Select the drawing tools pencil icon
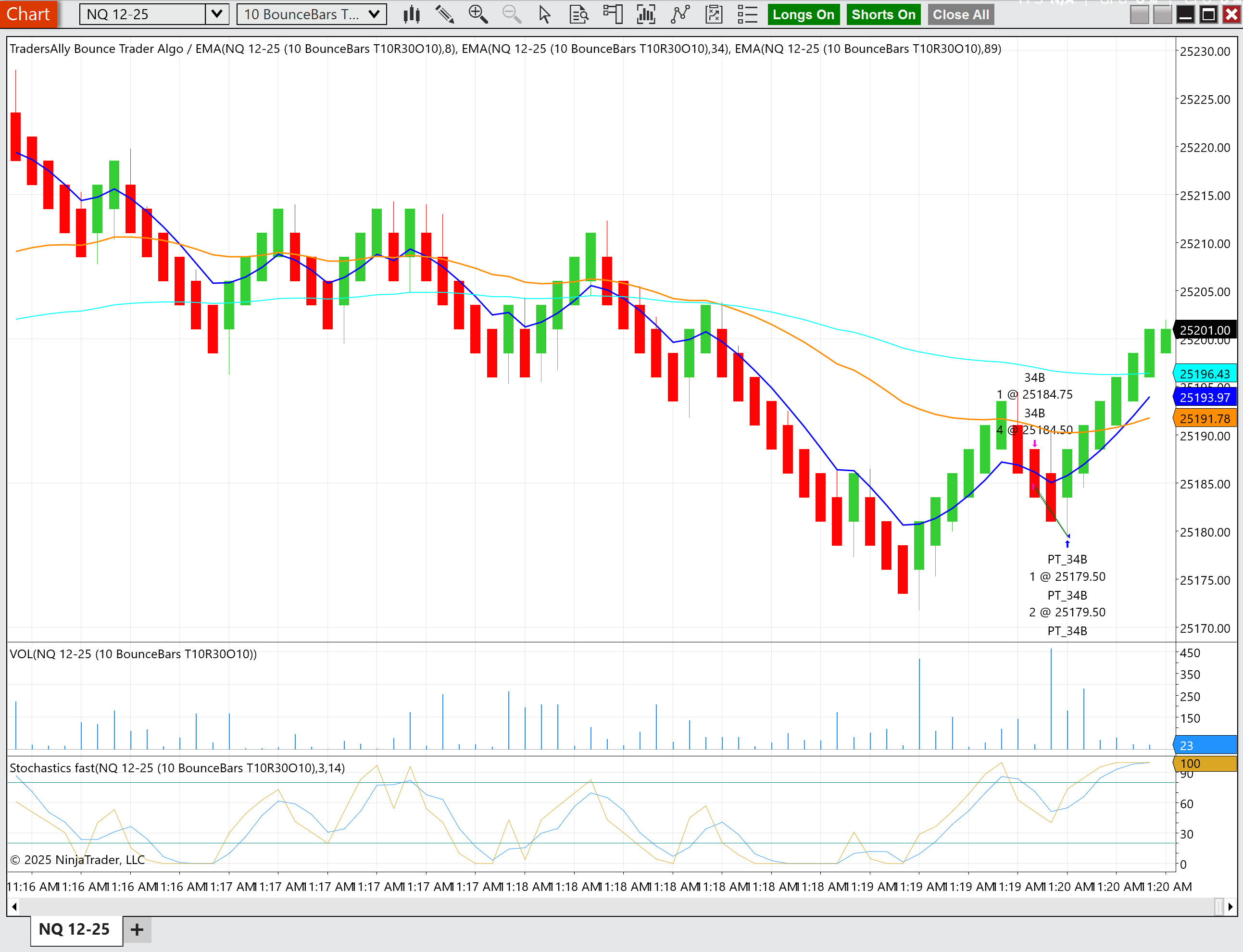Screen dimensions: 1243x952 click(444, 15)
